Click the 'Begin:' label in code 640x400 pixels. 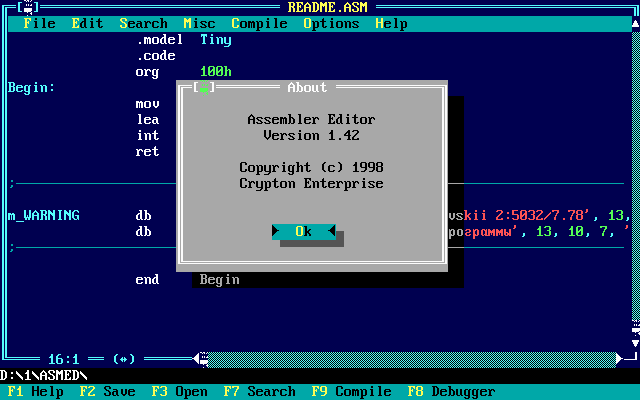31,87
